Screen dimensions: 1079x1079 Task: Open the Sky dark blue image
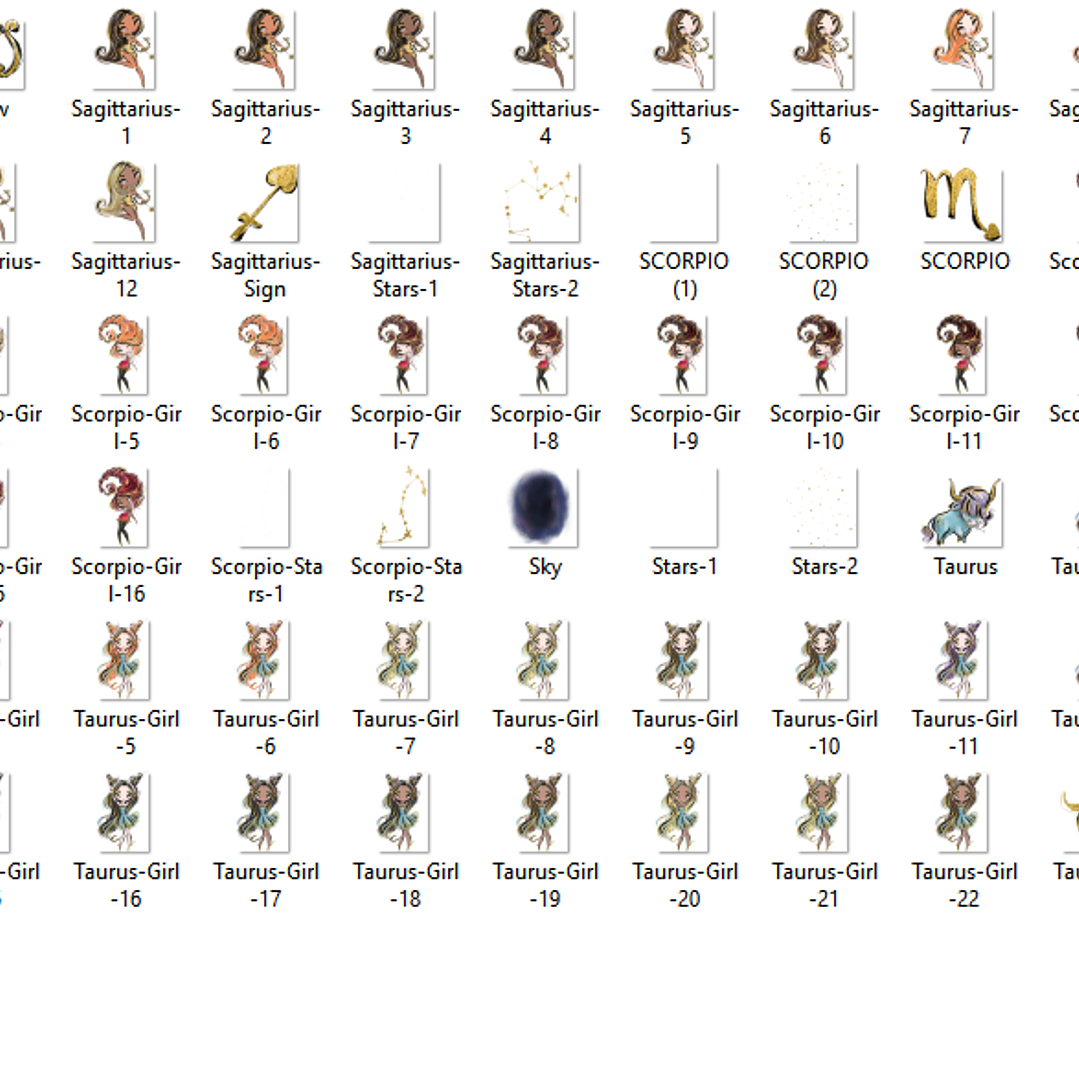[545, 508]
